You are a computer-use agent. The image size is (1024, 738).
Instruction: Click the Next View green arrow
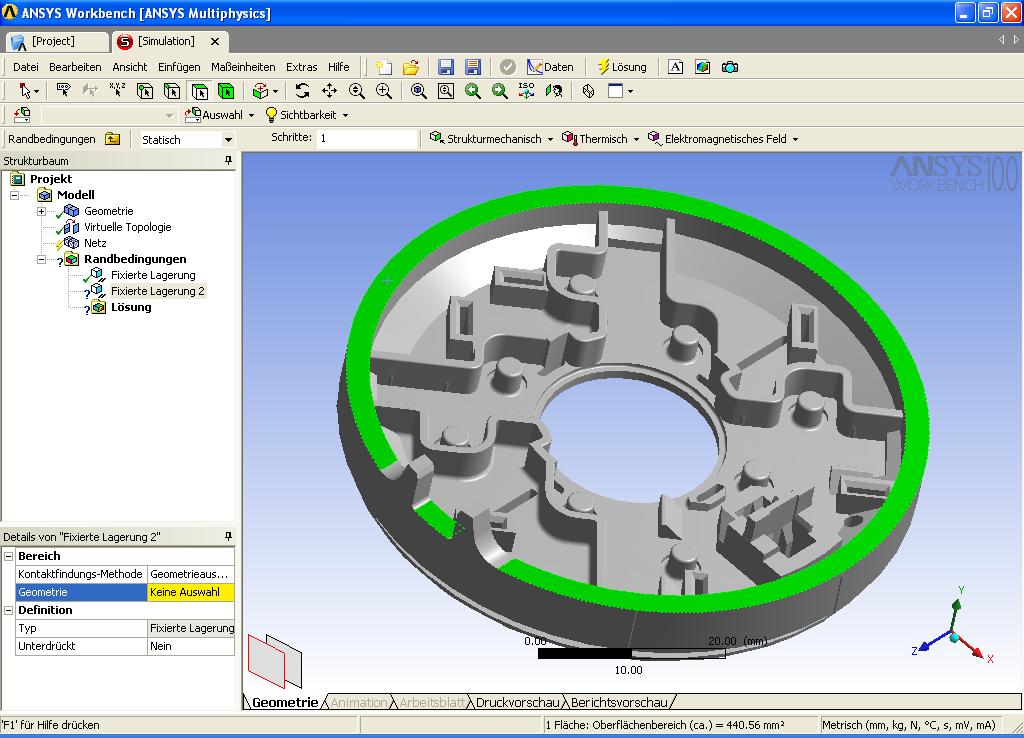click(500, 91)
